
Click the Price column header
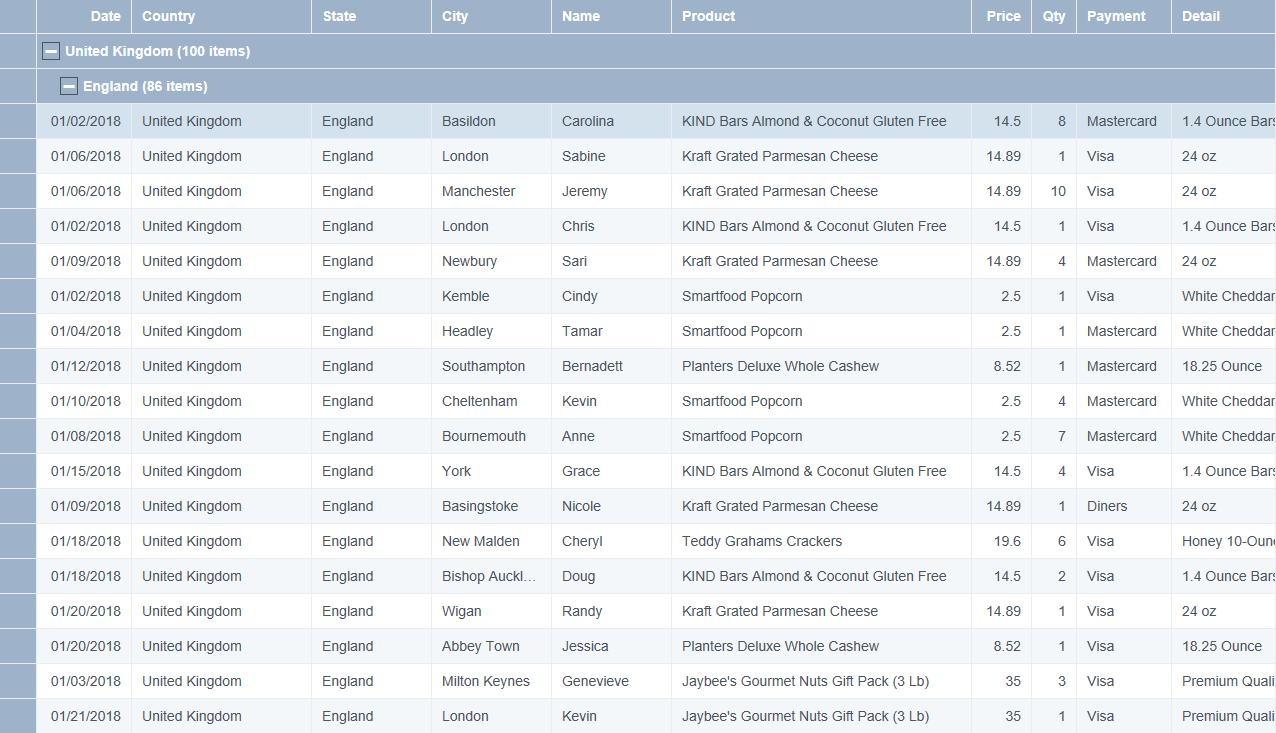[1001, 16]
